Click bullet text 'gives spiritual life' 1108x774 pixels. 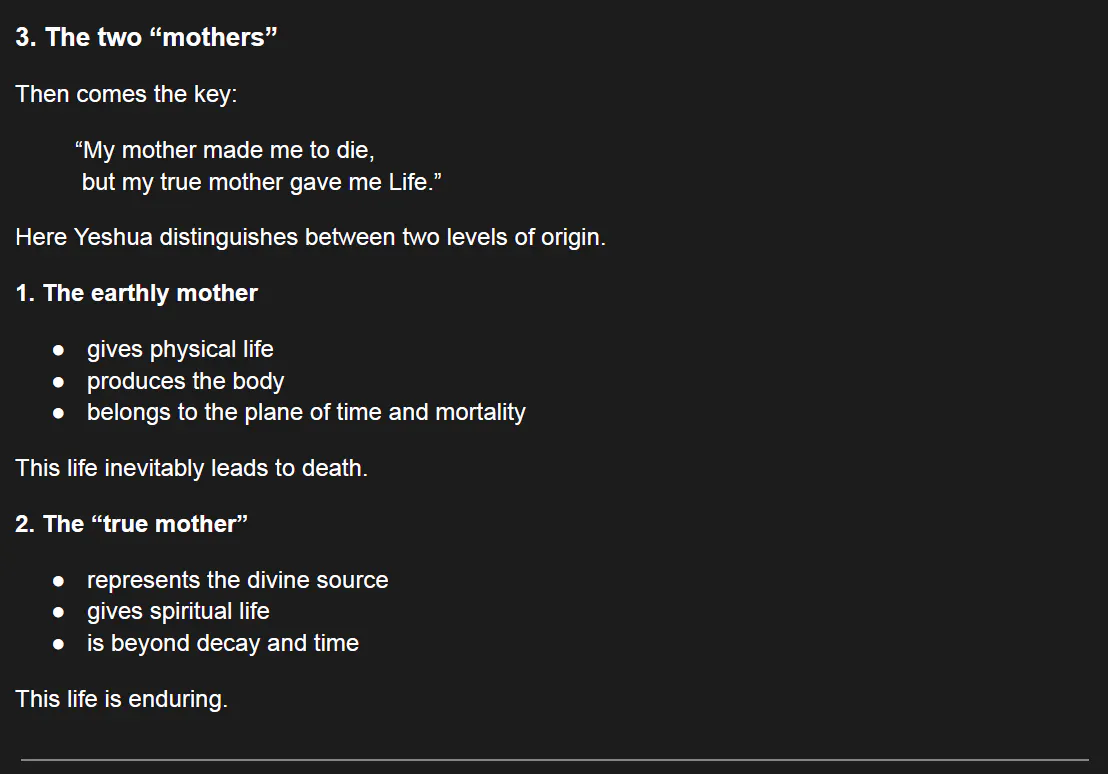click(x=178, y=611)
